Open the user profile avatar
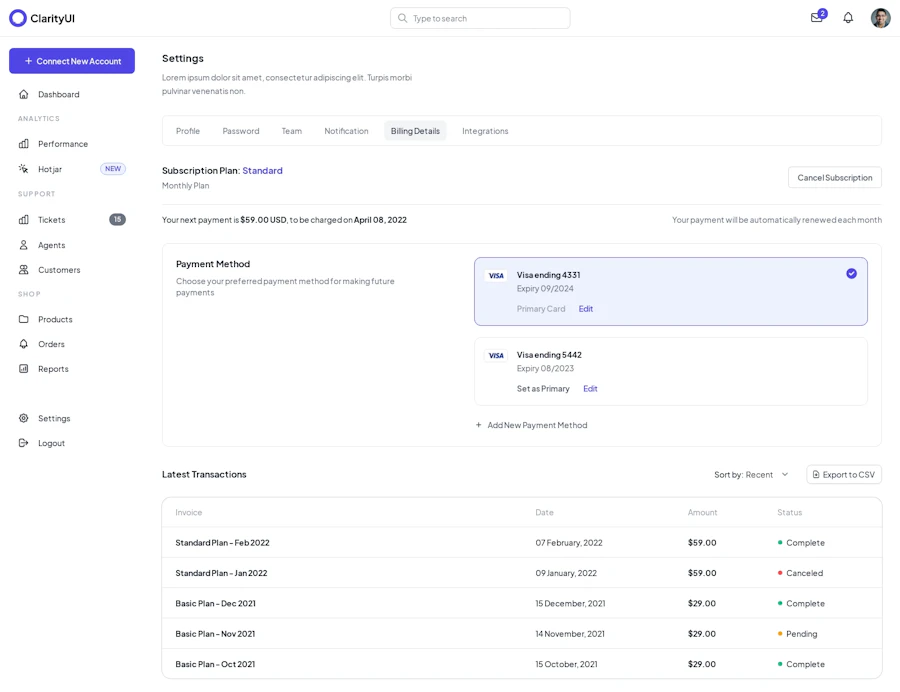Screen dimensions: 900x692 880,18
